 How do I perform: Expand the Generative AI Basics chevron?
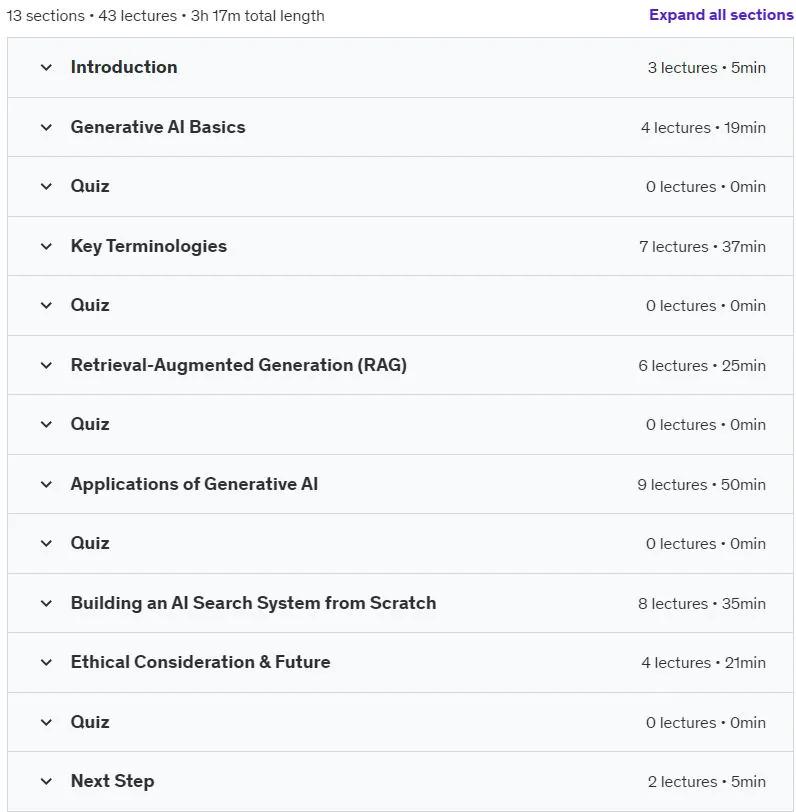(x=46, y=127)
